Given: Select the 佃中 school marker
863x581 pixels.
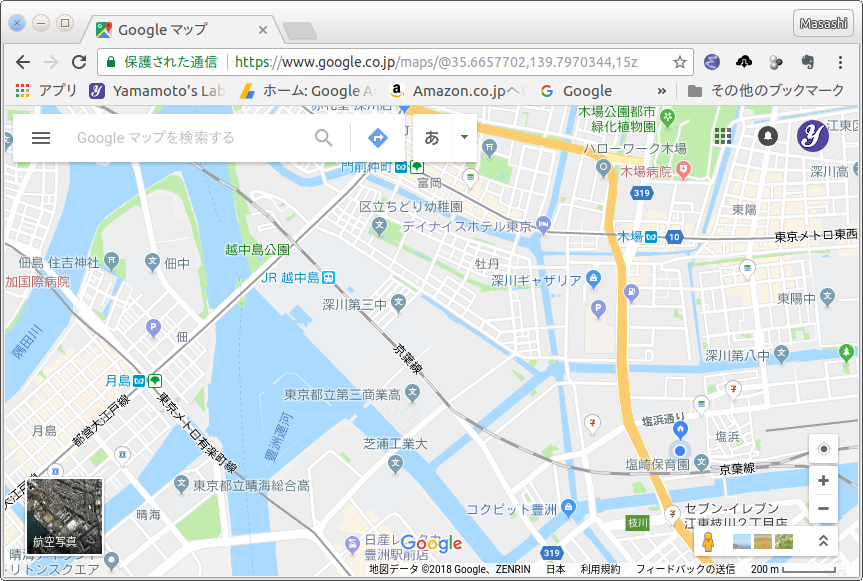Looking at the screenshot, I should click(152, 261).
